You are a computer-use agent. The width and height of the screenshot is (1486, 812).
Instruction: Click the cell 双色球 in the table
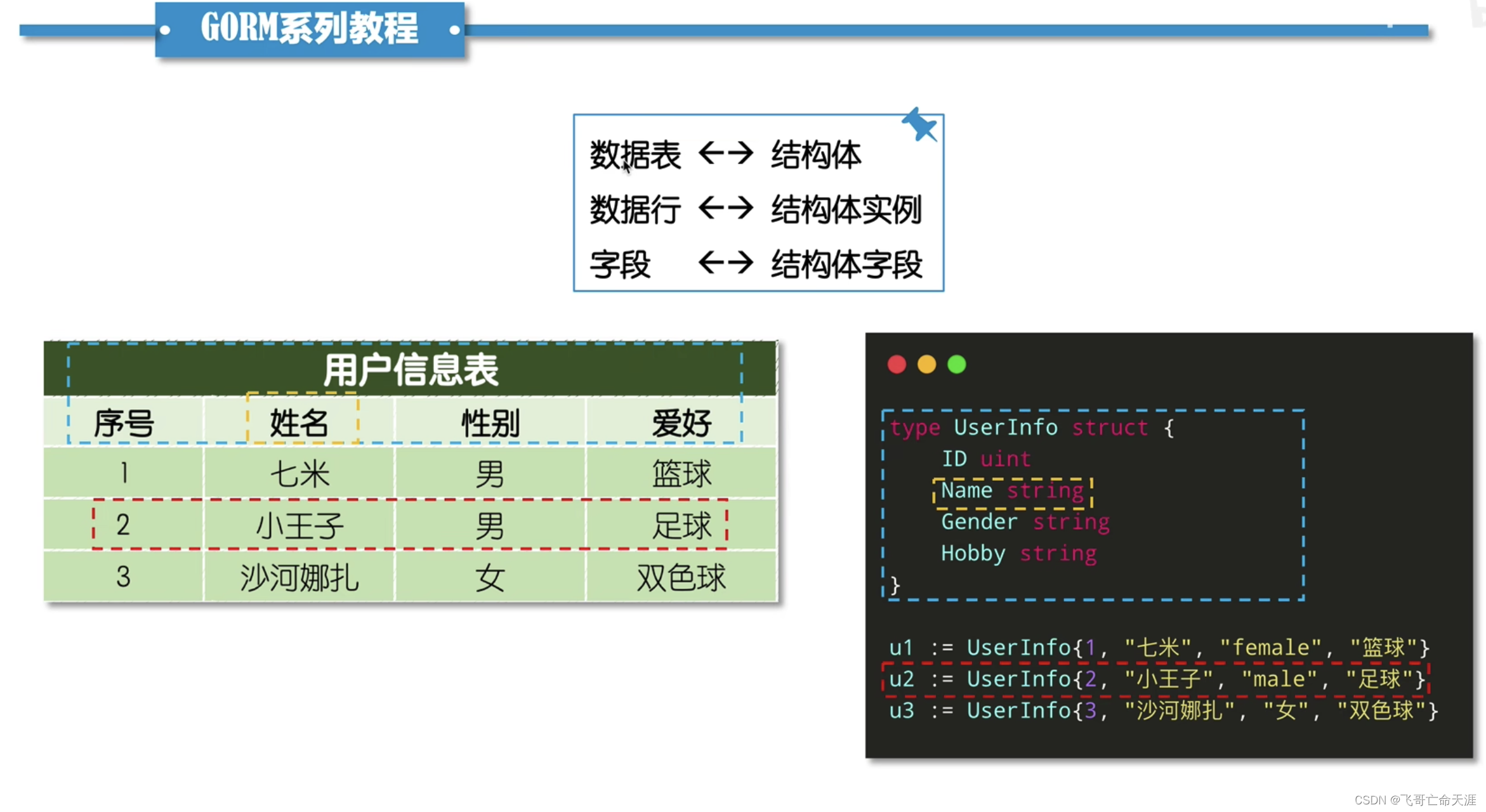coord(681,577)
